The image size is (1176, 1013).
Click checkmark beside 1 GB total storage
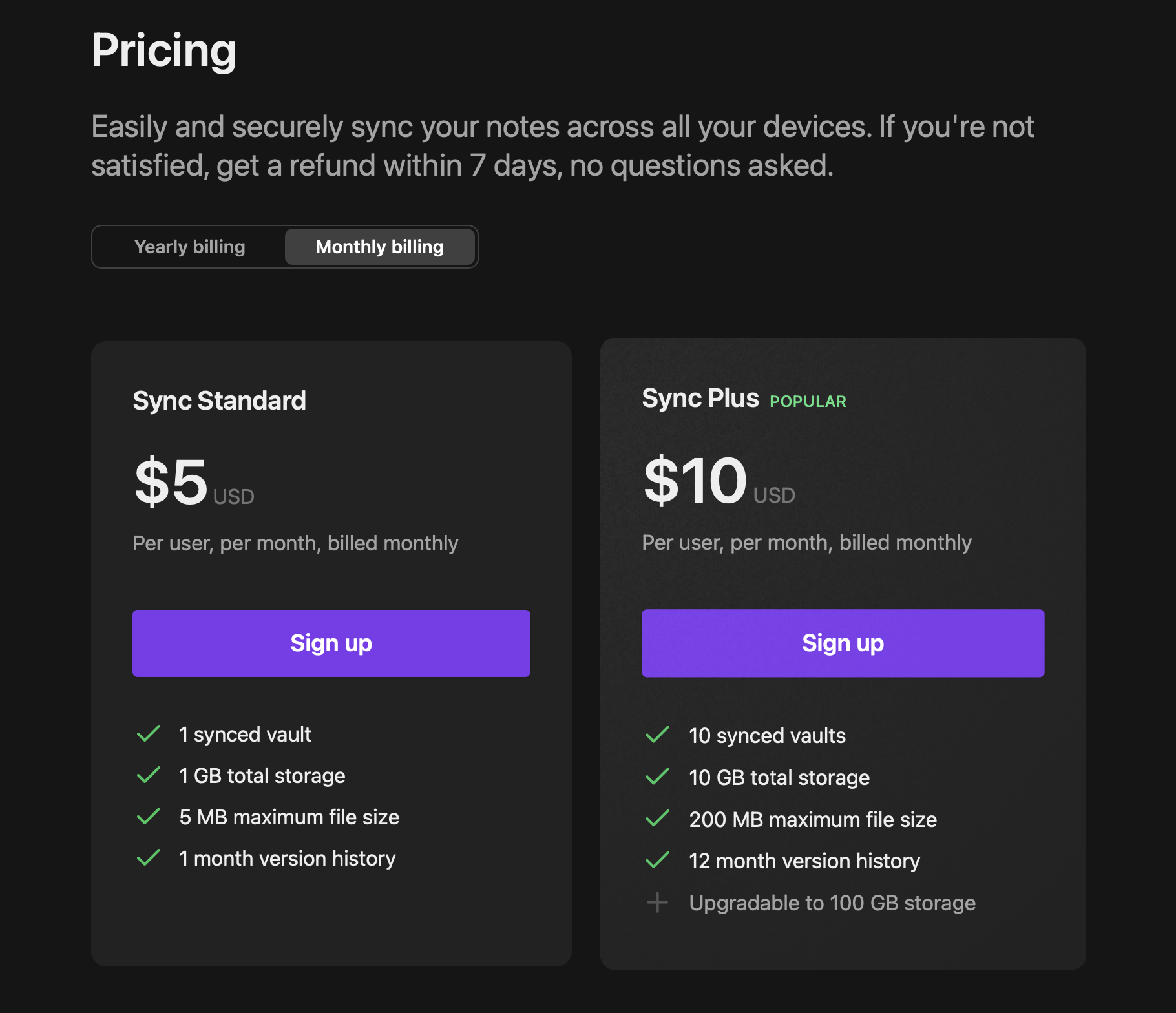tap(149, 775)
